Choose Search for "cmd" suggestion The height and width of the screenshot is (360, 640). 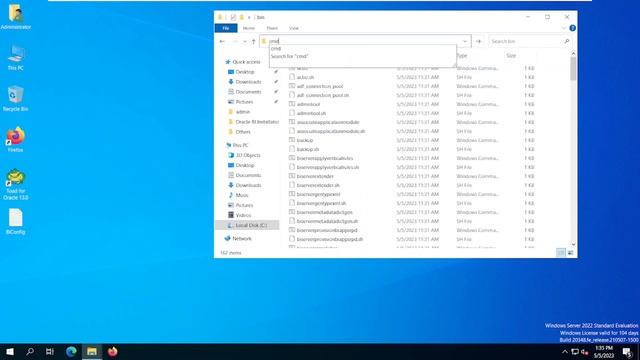362,56
